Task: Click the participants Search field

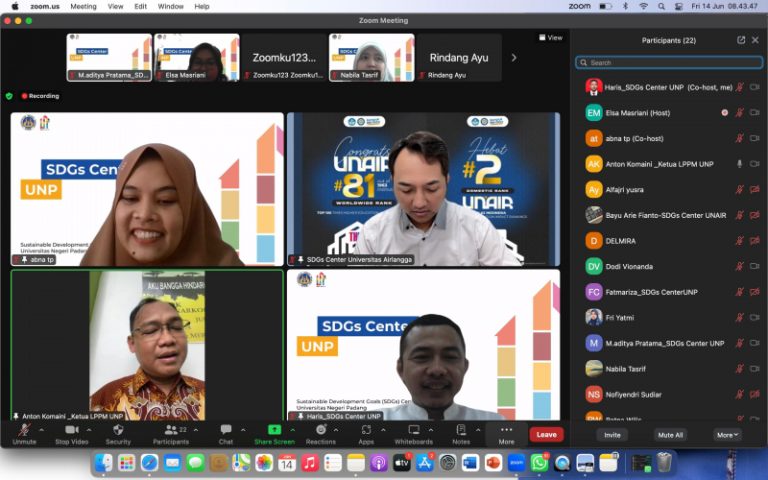Action: pyautogui.click(x=669, y=63)
